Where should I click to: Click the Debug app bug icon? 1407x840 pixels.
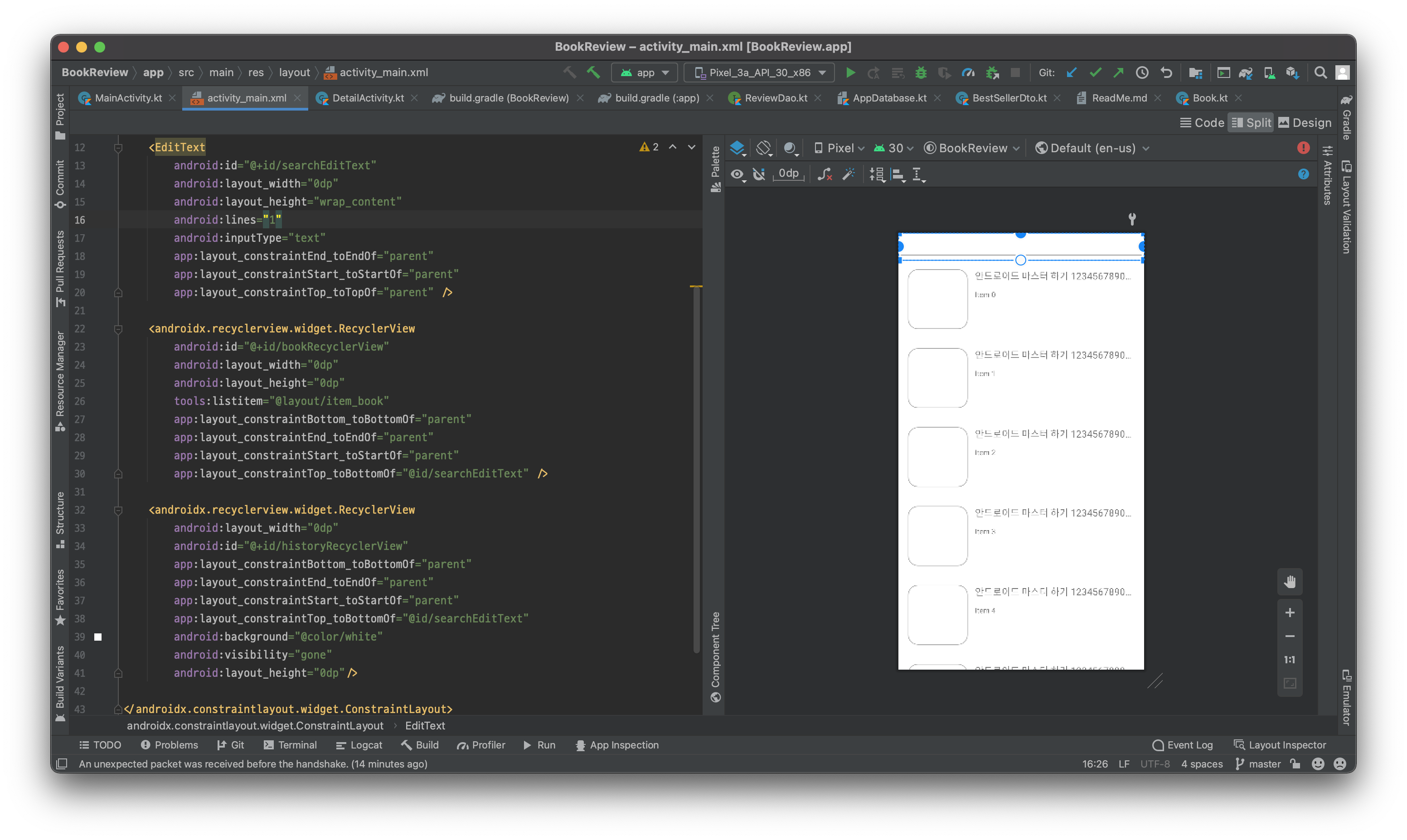pos(921,72)
